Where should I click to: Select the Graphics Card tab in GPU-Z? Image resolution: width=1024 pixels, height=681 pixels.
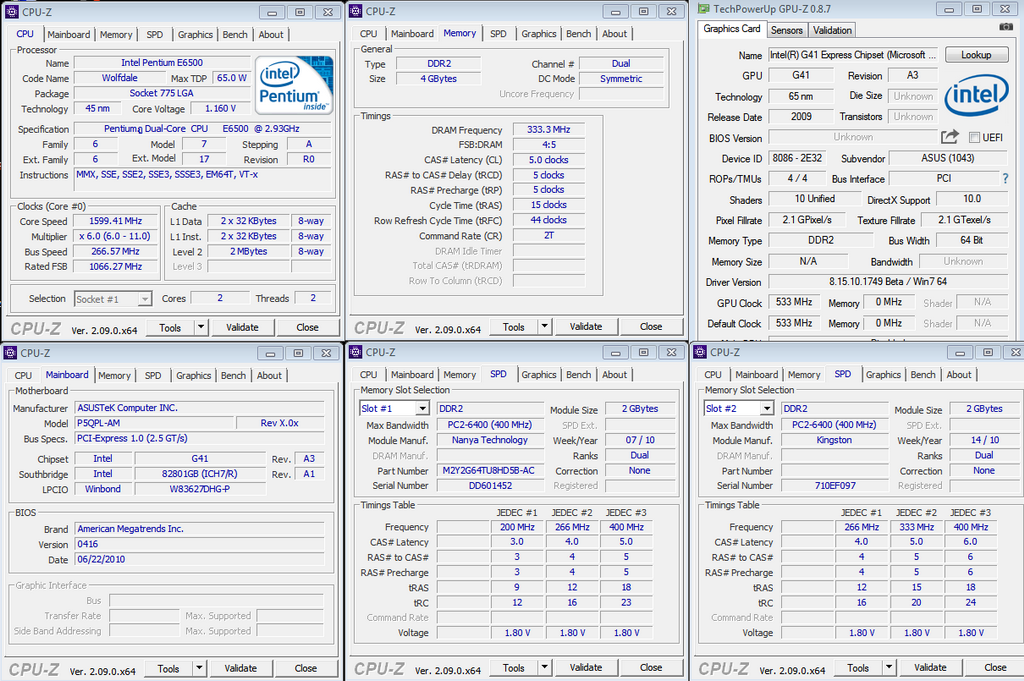(731, 29)
